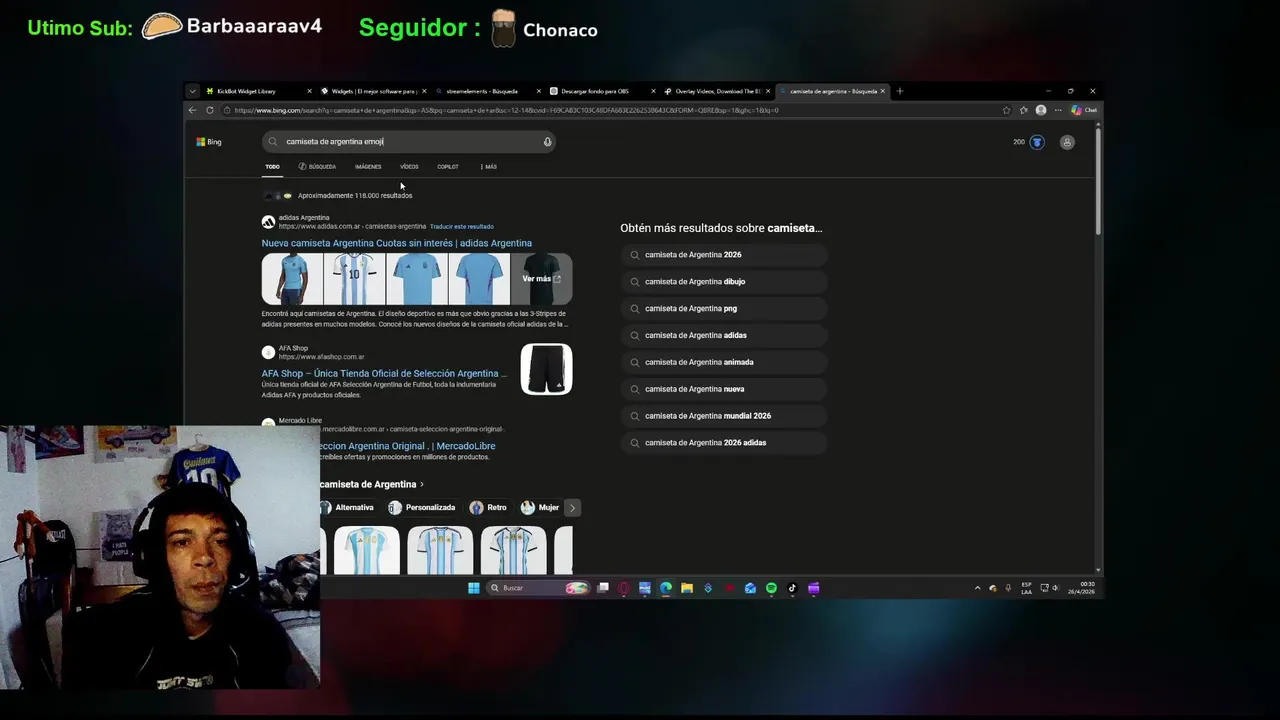Search suggestion camiseta de Argentina dibujo
Screen dimensions: 1280x720
pos(724,282)
